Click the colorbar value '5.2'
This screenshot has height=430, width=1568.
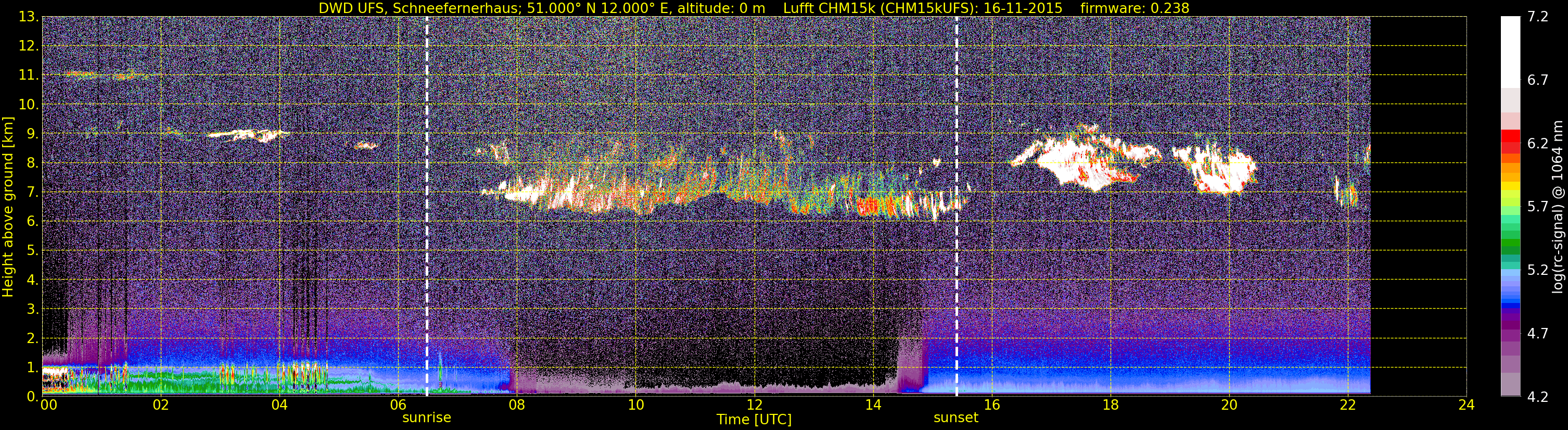coord(1538,270)
